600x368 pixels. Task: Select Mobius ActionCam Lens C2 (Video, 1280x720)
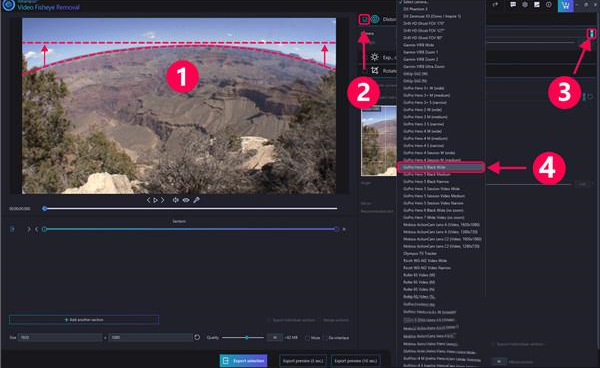click(x=441, y=246)
